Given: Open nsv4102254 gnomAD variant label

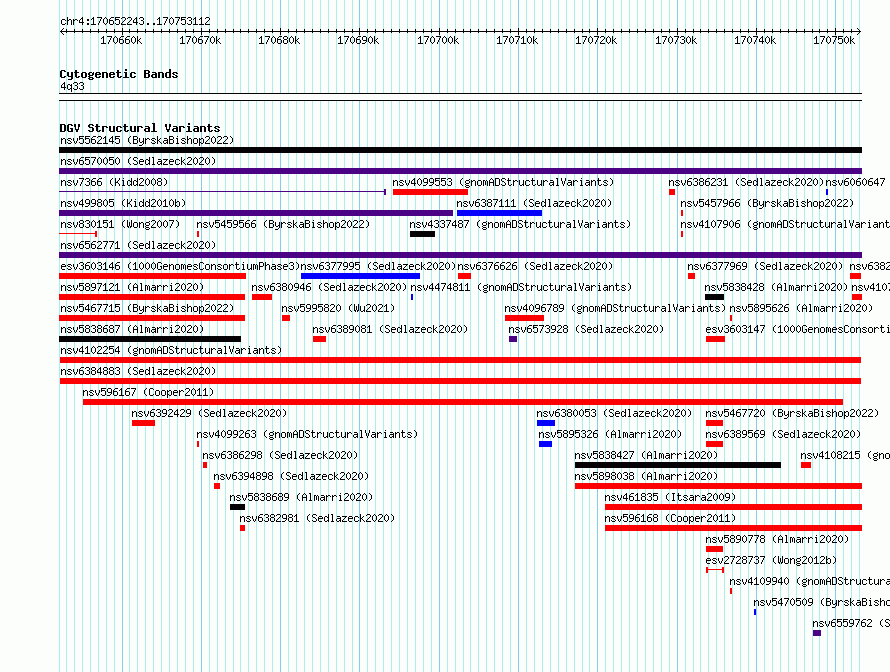Looking at the screenshot, I should [x=171, y=350].
